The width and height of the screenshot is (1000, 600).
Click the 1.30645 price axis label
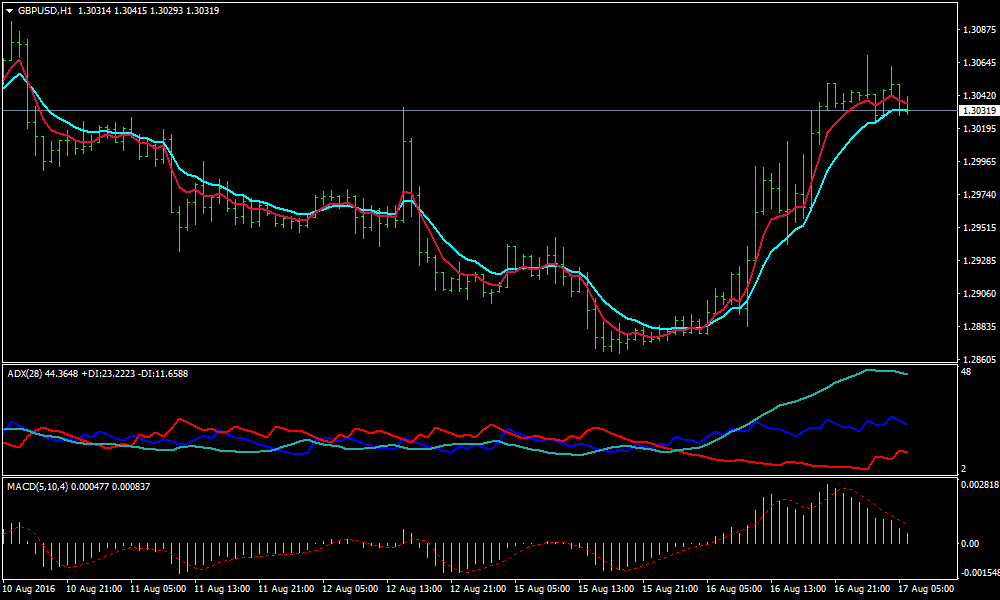(976, 63)
